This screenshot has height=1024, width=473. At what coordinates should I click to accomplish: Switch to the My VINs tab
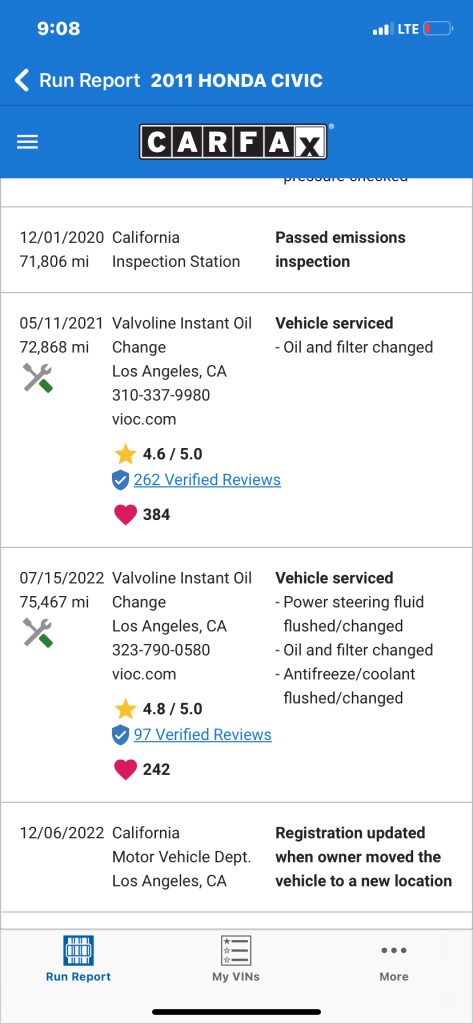click(x=236, y=959)
